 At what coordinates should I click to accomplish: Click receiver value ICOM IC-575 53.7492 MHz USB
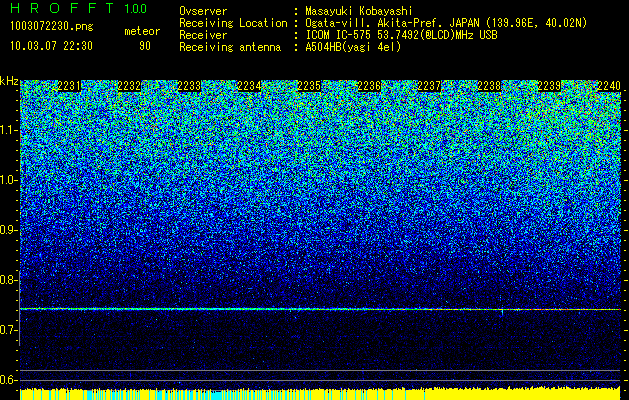[401, 35]
